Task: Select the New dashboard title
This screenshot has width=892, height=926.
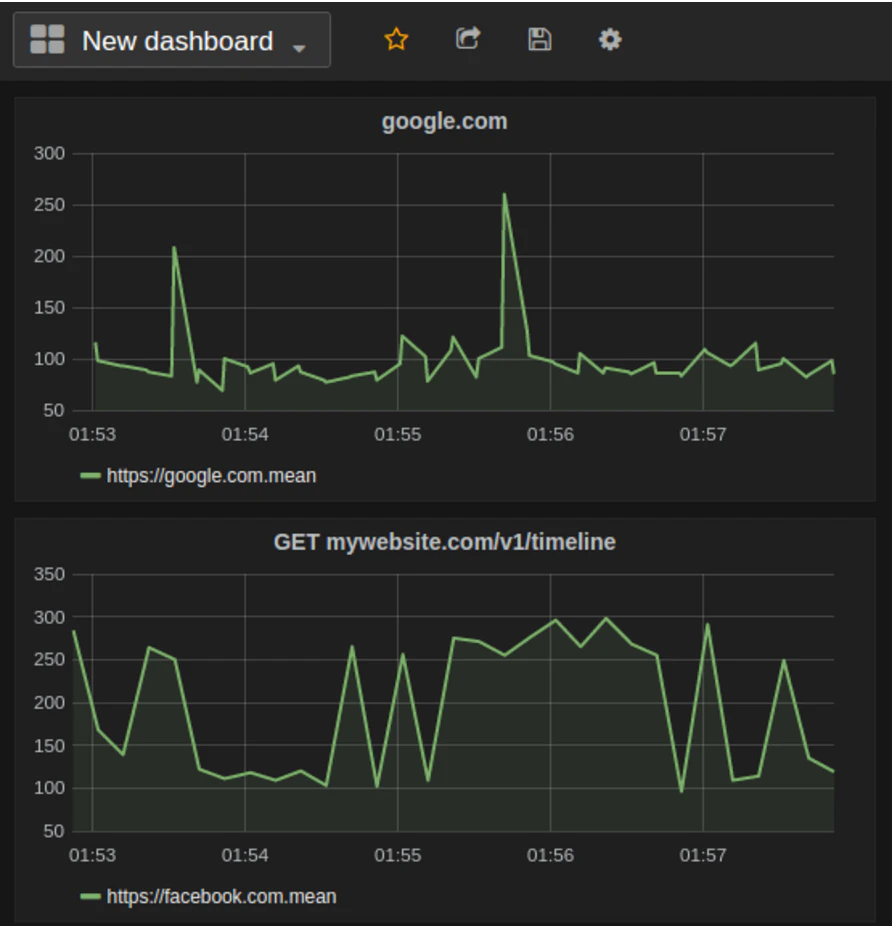Action: pos(176,41)
